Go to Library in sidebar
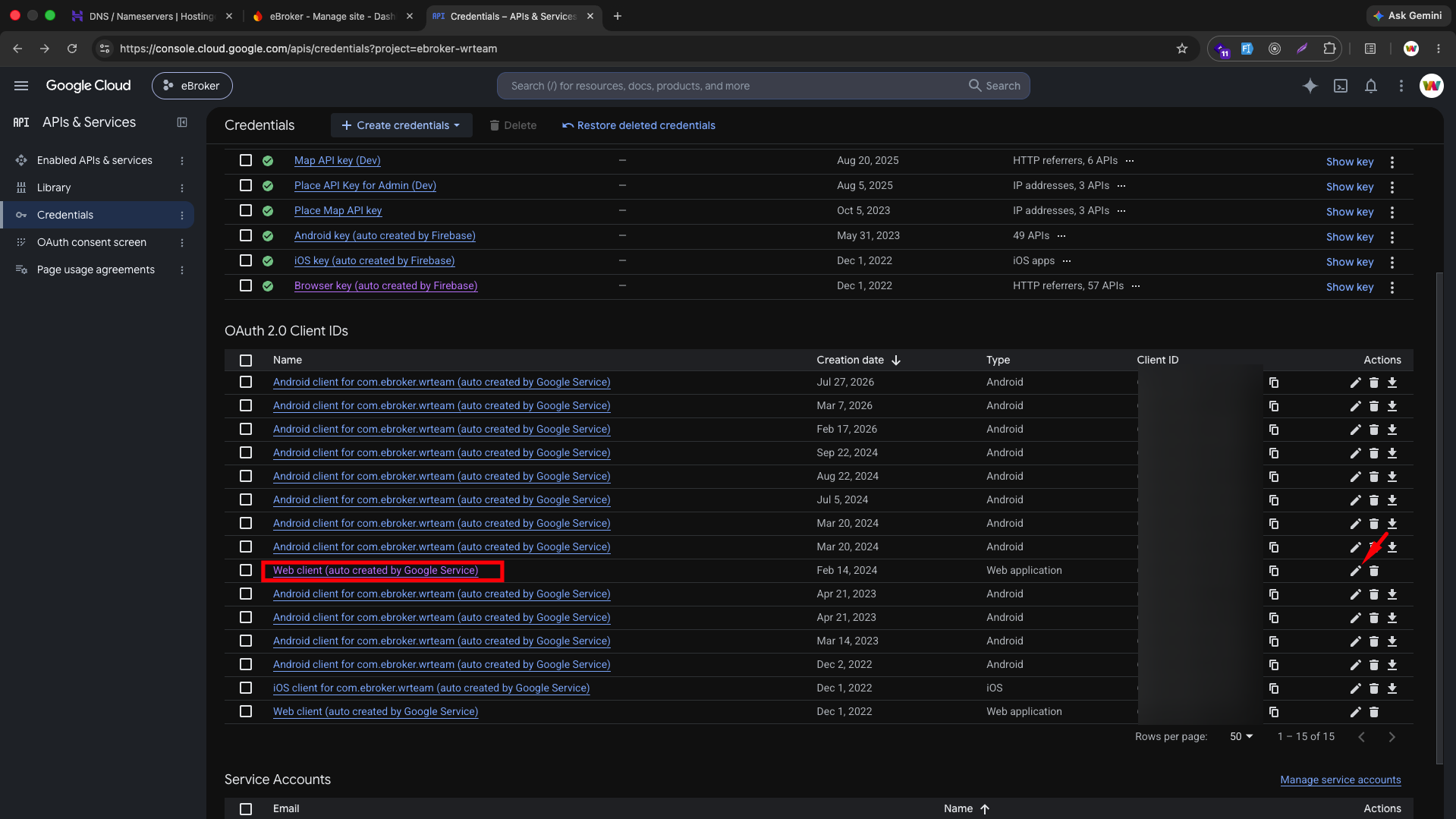Viewport: 1456px width, 819px height. pos(54,187)
